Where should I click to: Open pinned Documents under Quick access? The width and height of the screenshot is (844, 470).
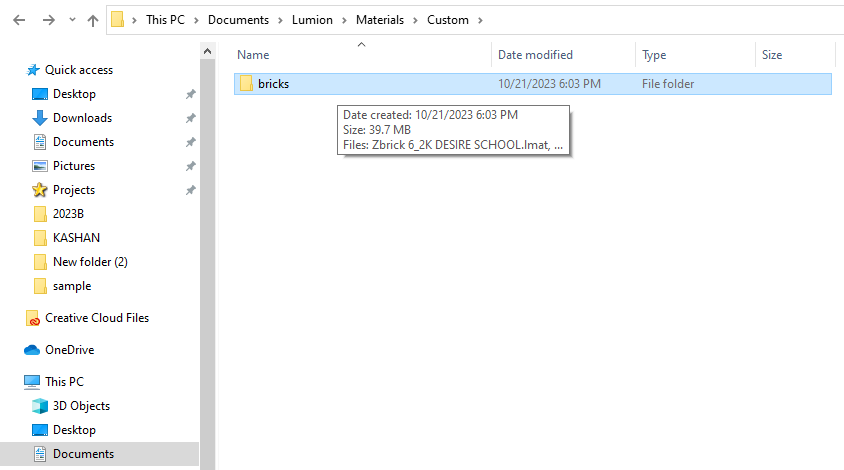pos(83,142)
